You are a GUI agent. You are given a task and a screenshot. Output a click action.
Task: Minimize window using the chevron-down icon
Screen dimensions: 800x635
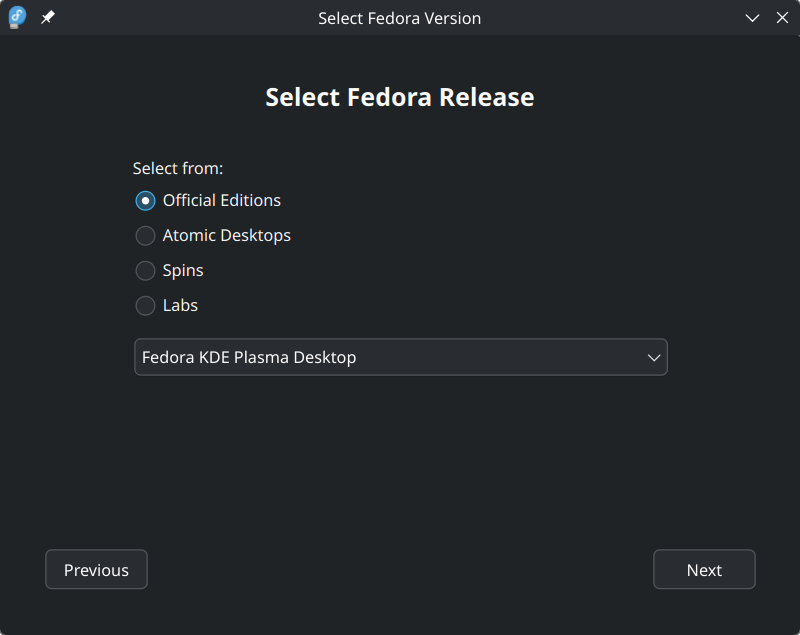click(x=752, y=18)
